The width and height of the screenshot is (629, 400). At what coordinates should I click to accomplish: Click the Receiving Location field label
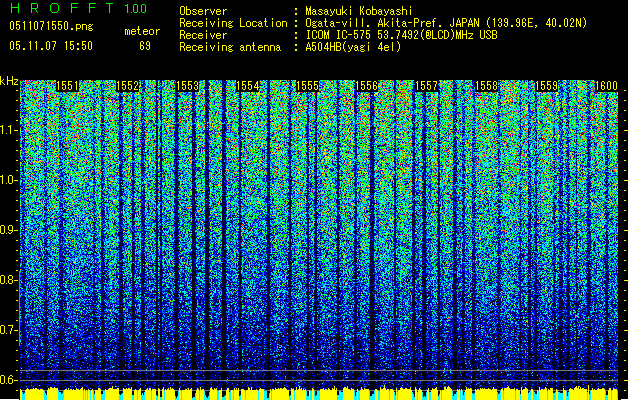233,23
